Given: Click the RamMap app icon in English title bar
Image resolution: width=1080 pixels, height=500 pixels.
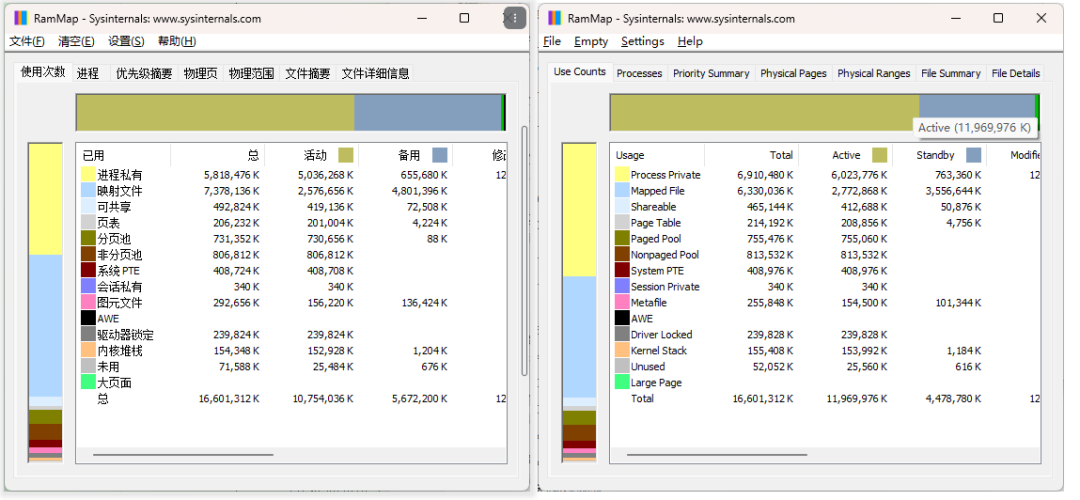Looking at the screenshot, I should pos(554,18).
